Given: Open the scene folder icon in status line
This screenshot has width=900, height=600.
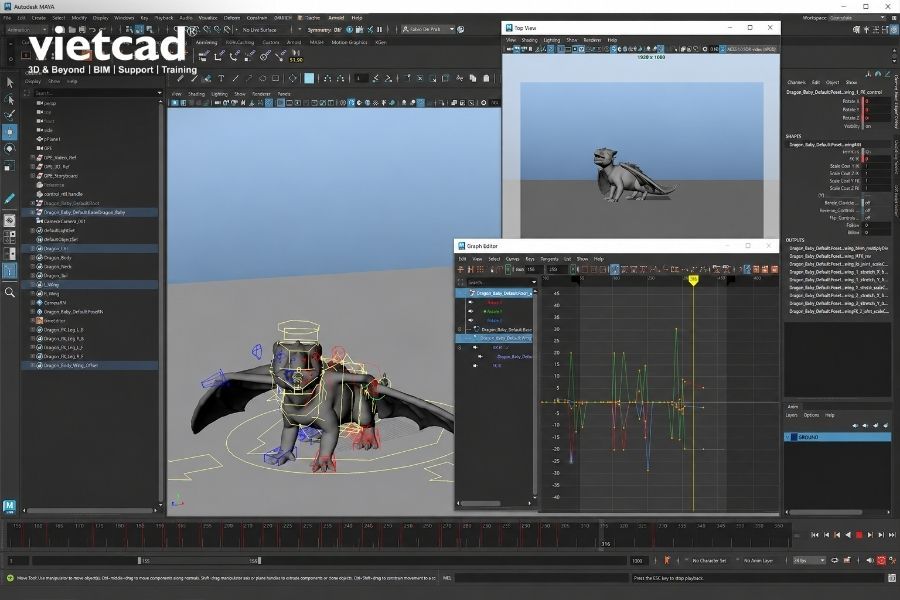Looking at the screenshot, I should tap(72, 29).
